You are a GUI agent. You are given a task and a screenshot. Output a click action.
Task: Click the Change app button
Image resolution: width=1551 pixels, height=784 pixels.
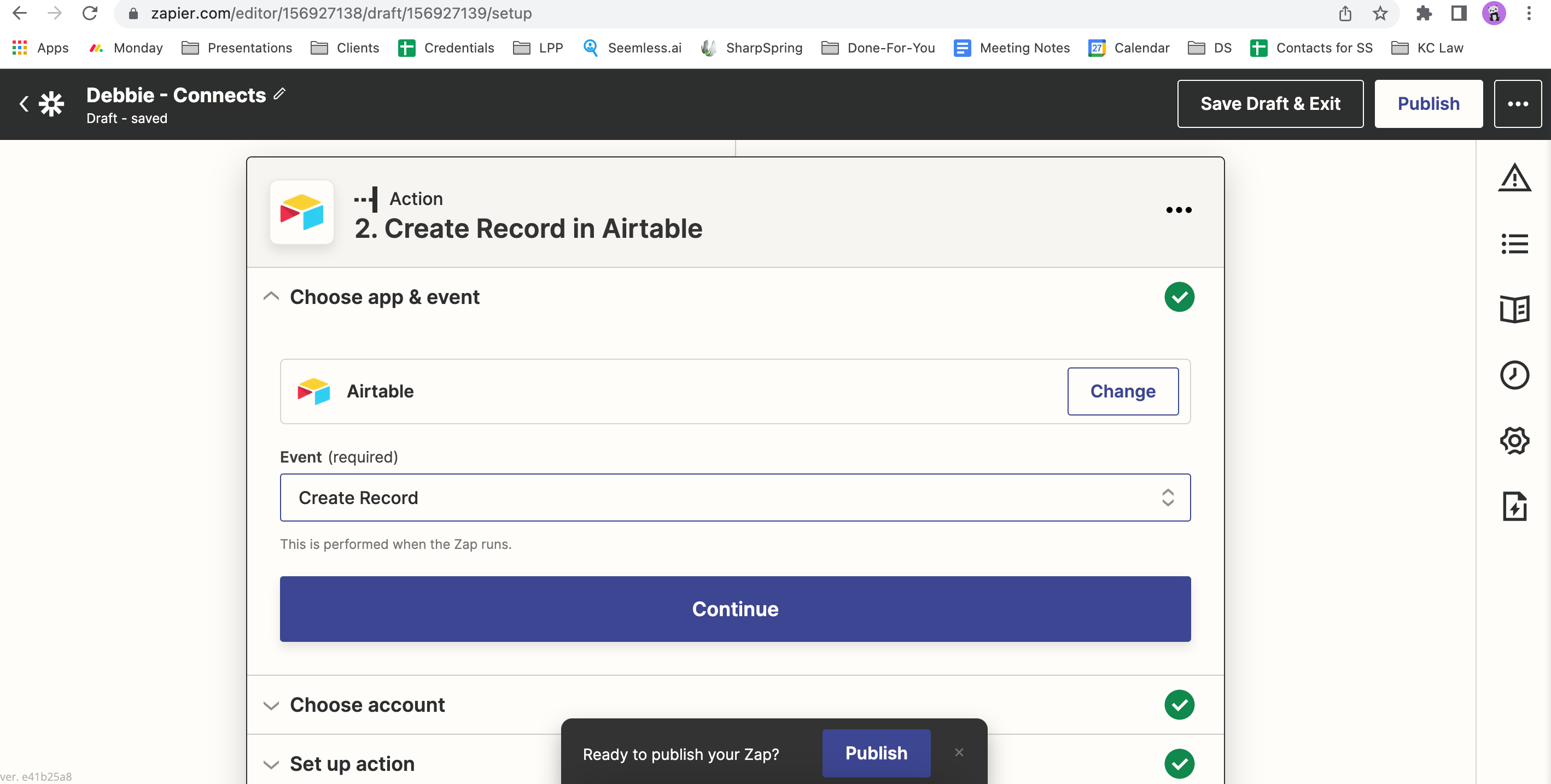coord(1122,391)
